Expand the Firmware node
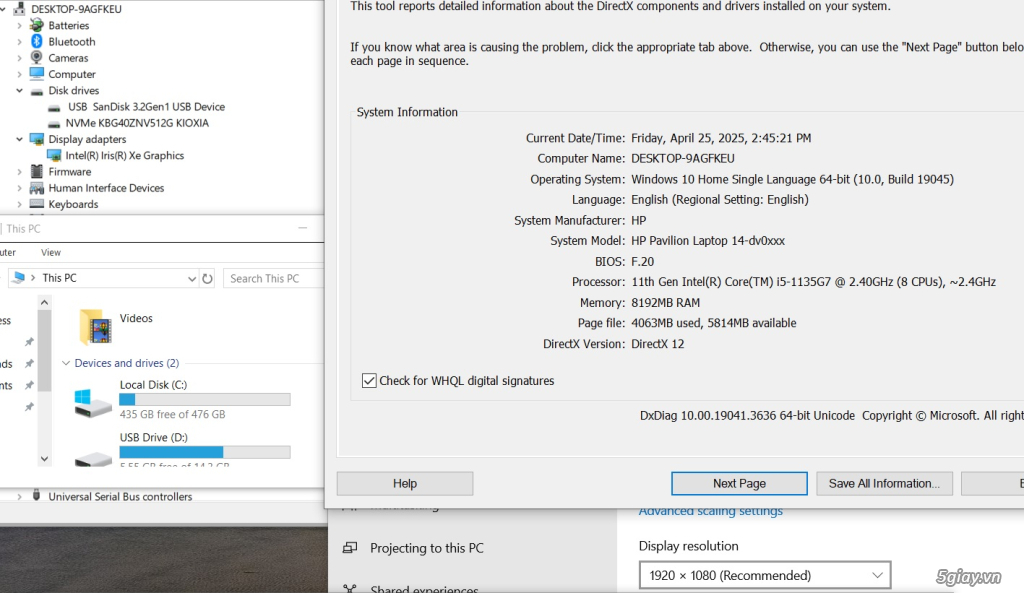 pos(19,172)
